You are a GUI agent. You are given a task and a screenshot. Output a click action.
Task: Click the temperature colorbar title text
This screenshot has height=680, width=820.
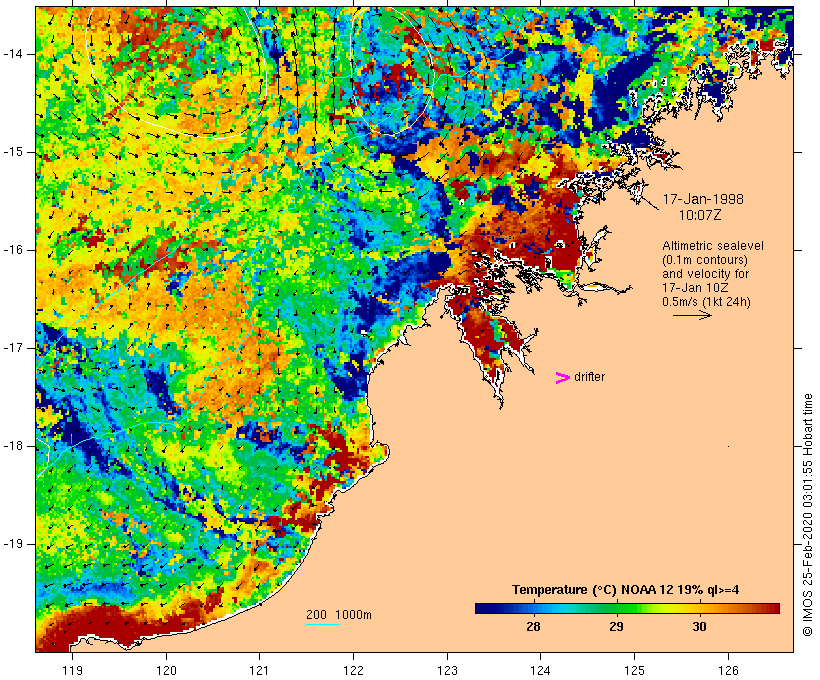625,590
